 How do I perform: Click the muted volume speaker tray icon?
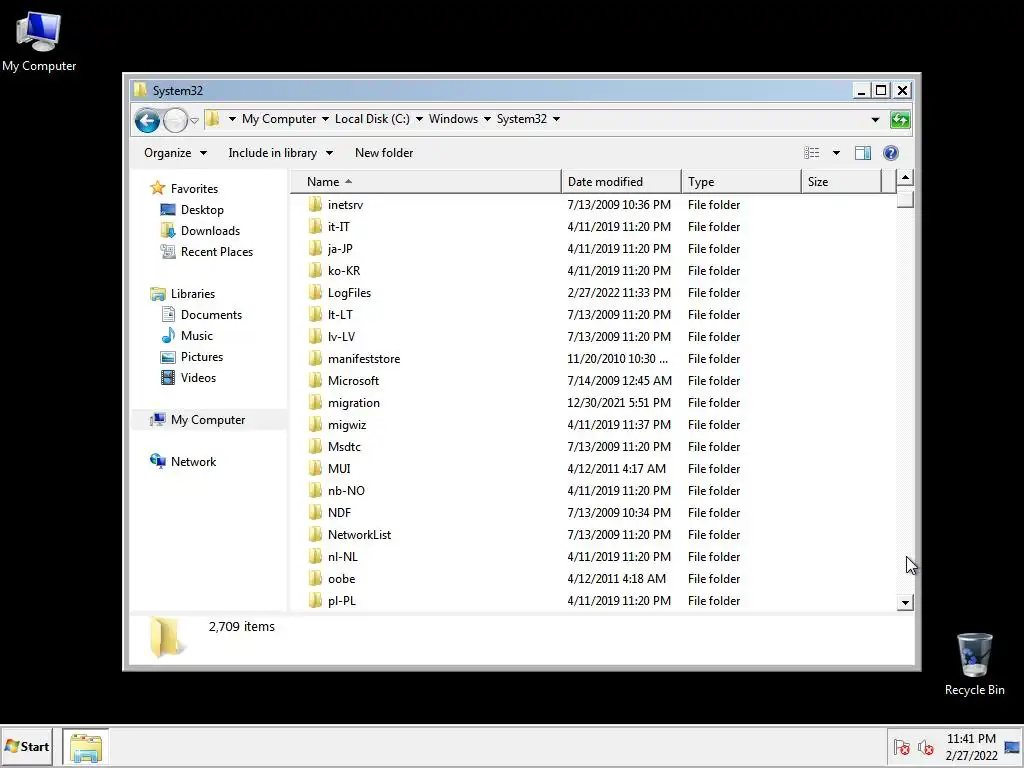tap(925, 747)
